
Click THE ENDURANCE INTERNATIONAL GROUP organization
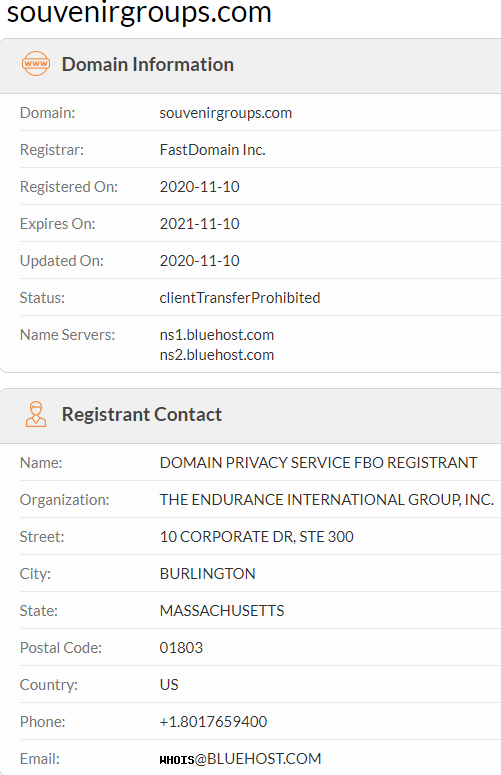(x=327, y=500)
